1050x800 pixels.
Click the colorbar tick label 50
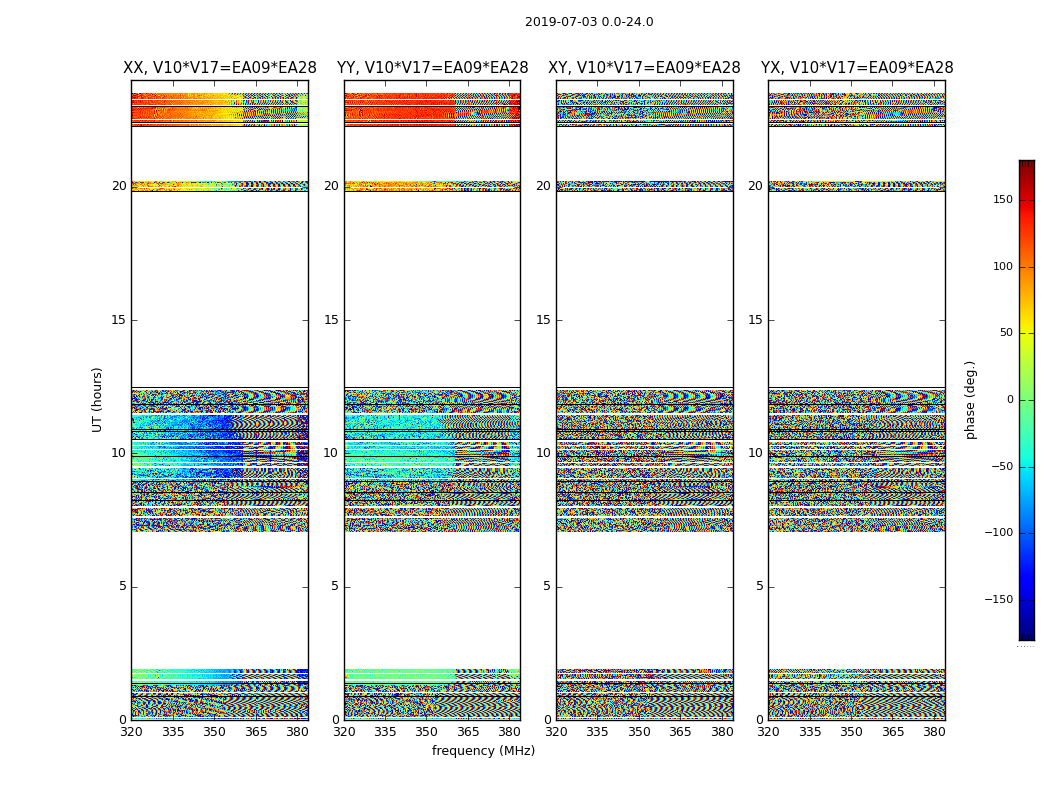coord(1006,333)
